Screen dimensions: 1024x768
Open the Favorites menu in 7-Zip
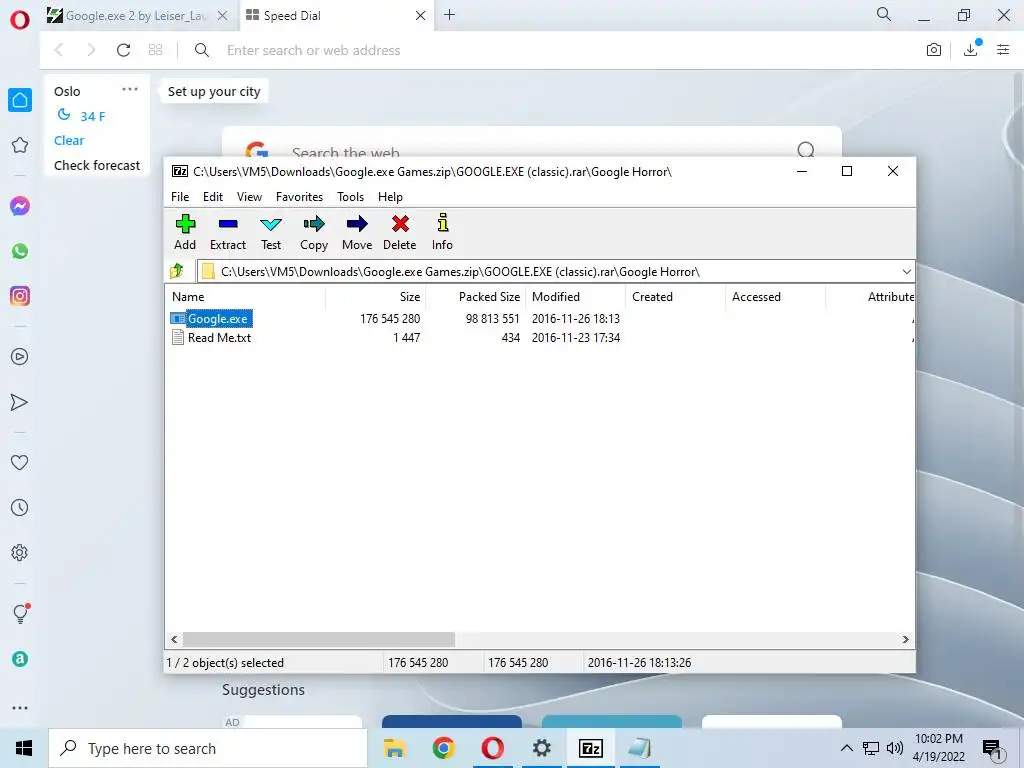pos(299,197)
